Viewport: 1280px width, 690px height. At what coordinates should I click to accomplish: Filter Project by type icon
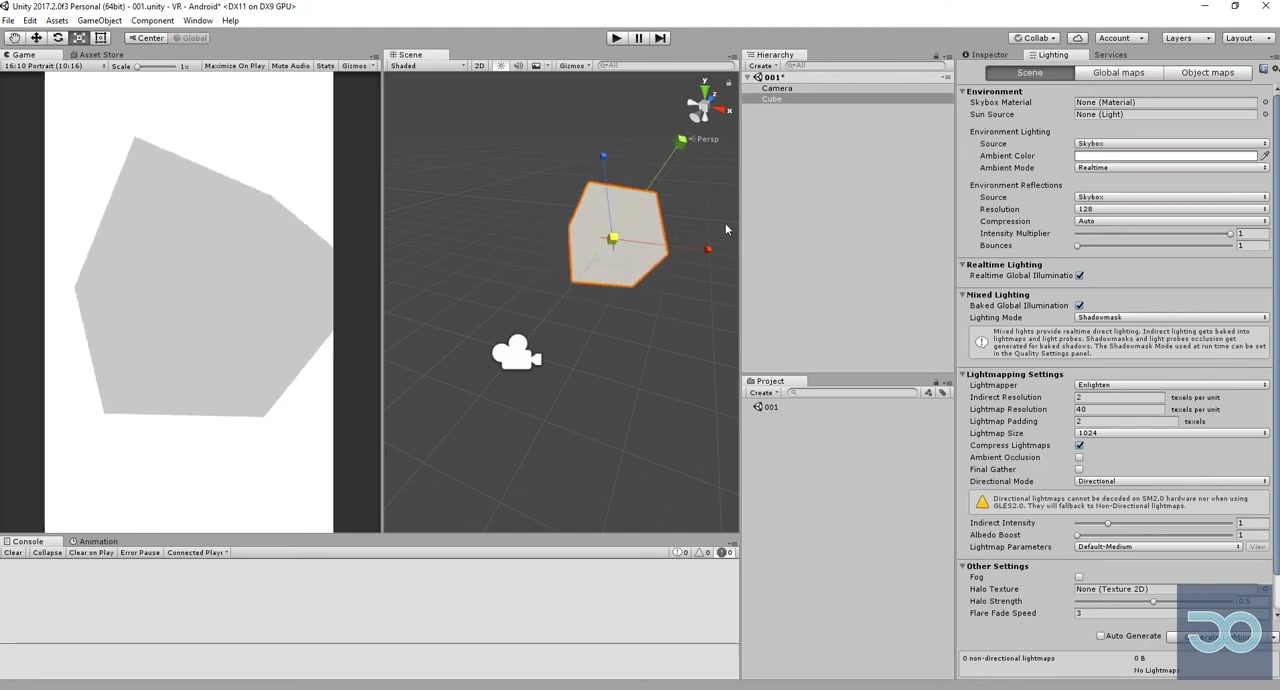(x=928, y=393)
